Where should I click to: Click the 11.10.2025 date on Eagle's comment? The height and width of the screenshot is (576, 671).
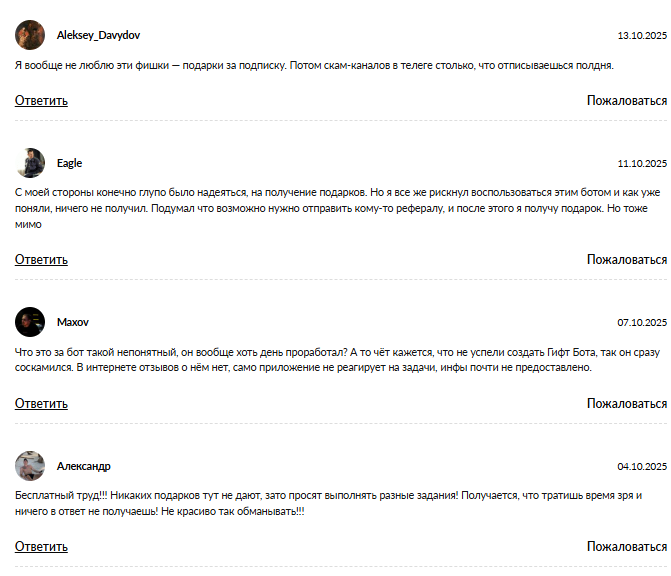tap(642, 163)
